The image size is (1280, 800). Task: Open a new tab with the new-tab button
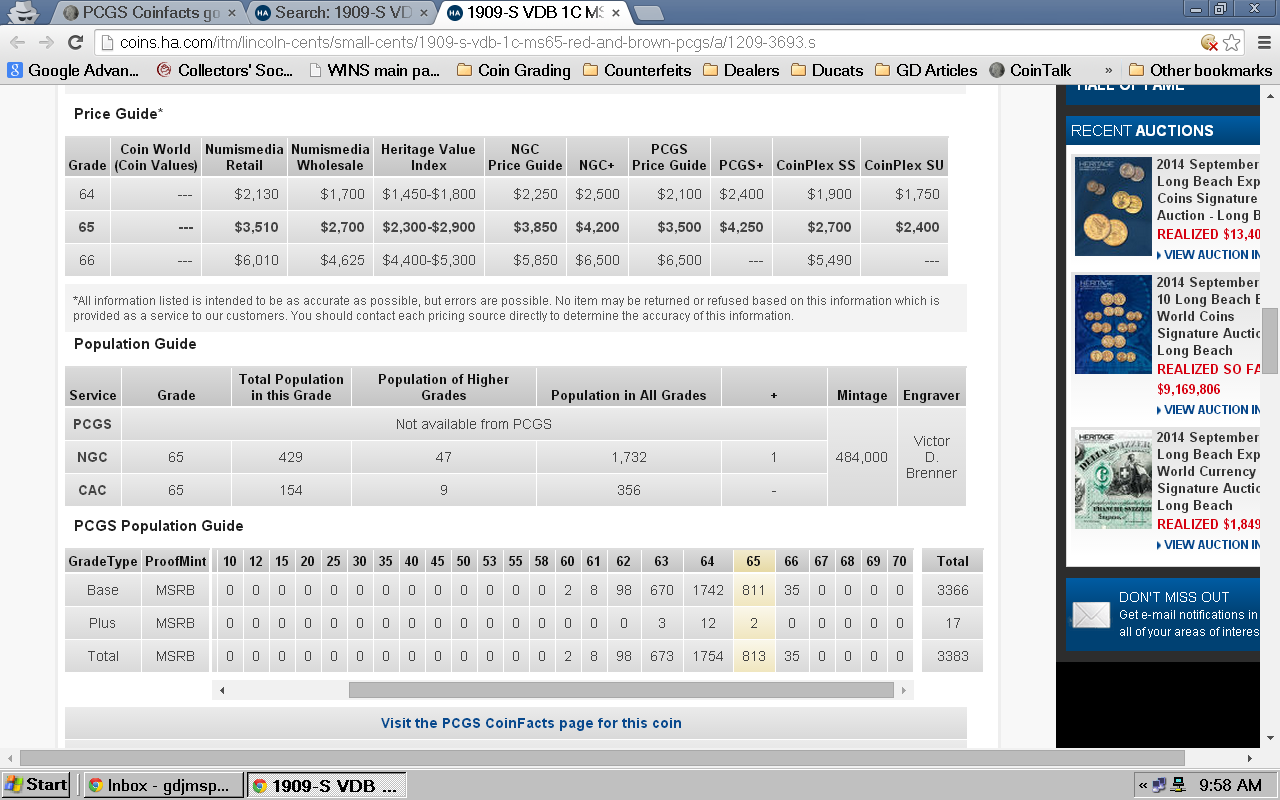649,13
